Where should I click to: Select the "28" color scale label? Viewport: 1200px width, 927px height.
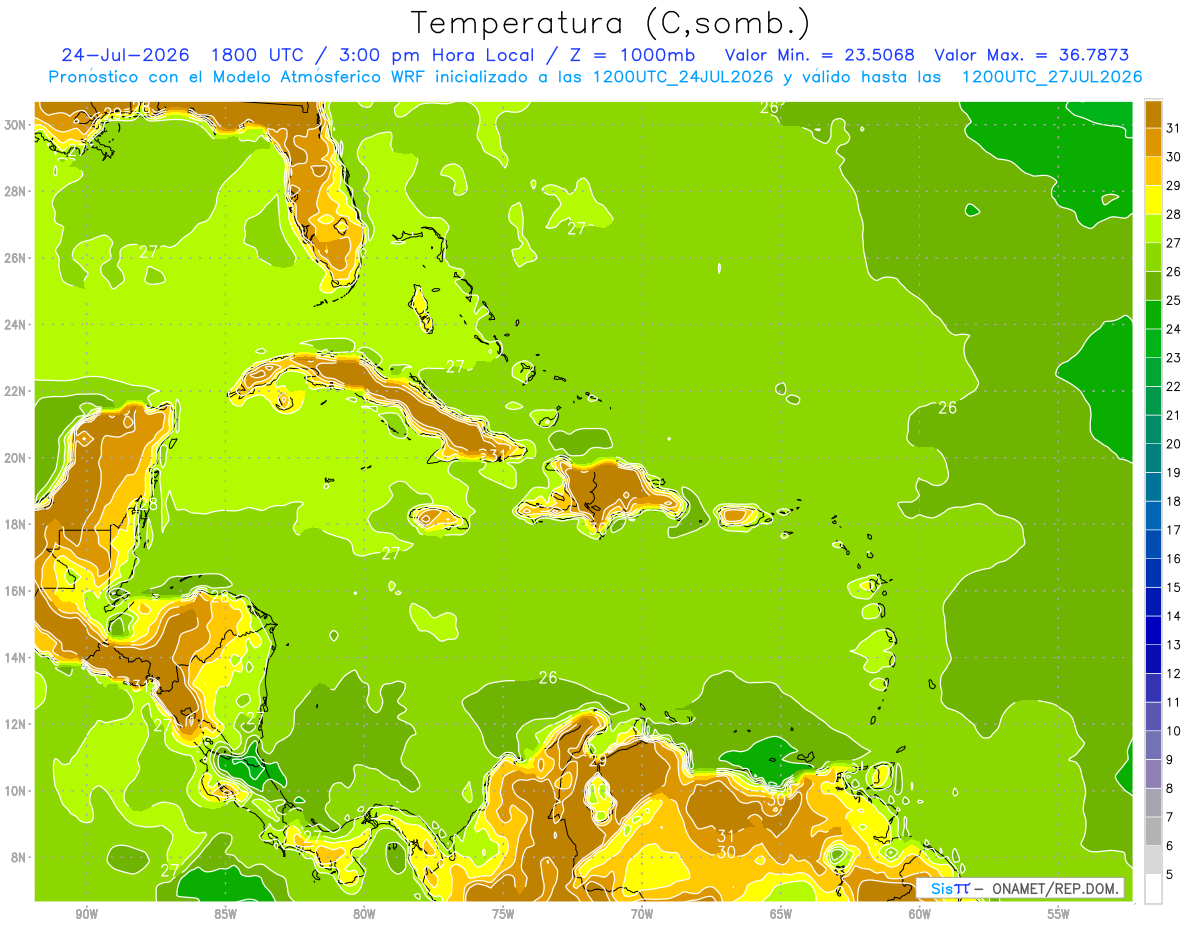pos(1174,214)
